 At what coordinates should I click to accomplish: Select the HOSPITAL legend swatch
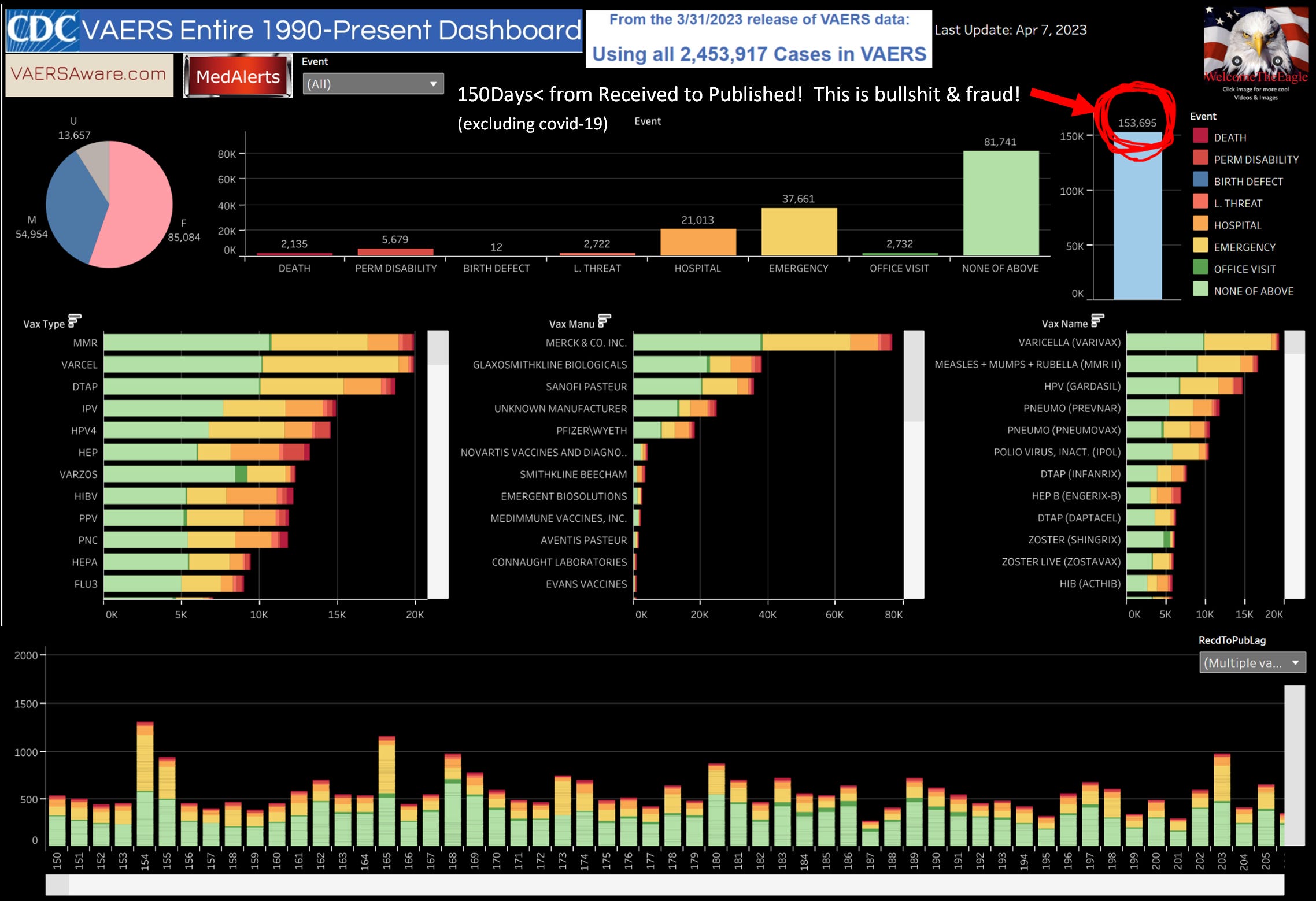tap(1200, 224)
